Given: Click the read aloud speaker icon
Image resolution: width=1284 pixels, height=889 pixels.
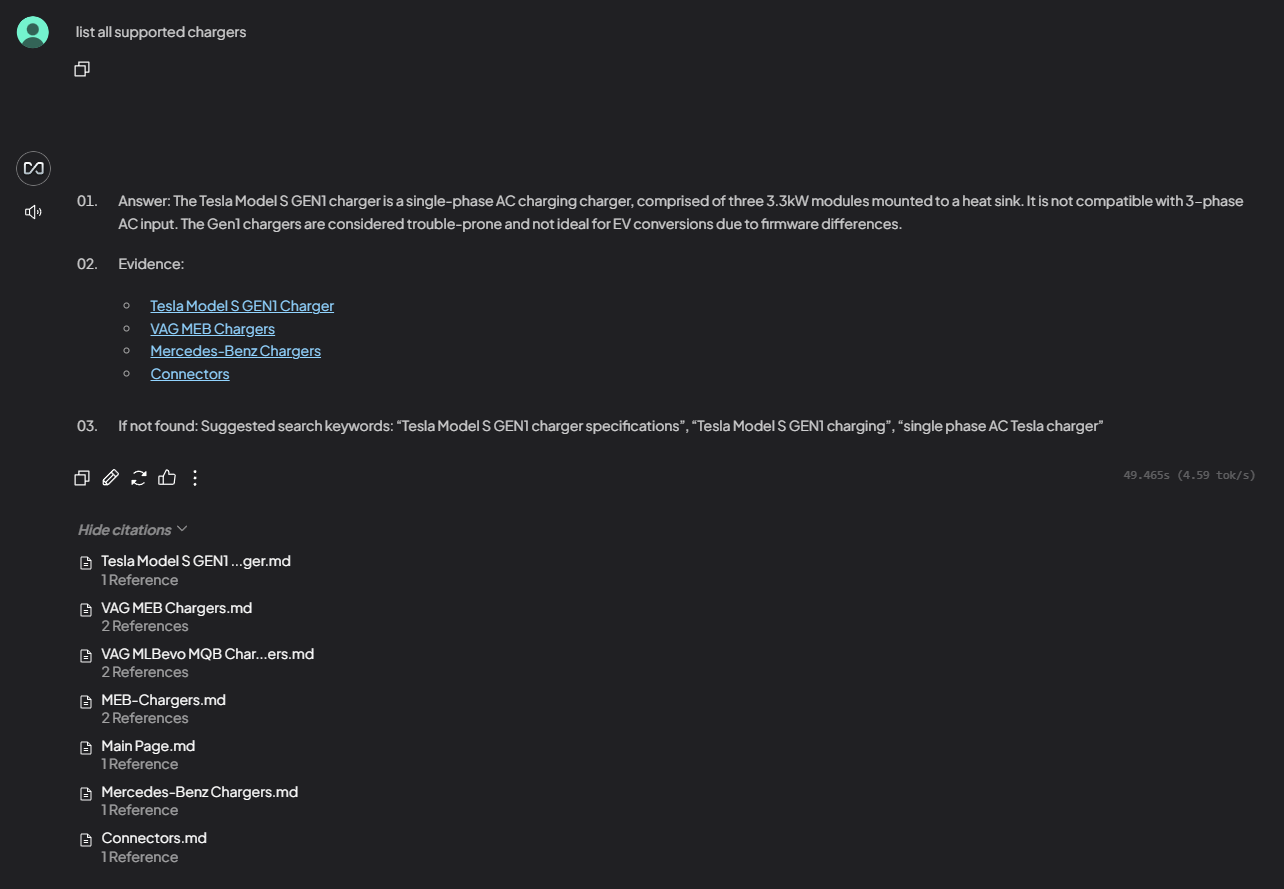Looking at the screenshot, I should point(33,212).
